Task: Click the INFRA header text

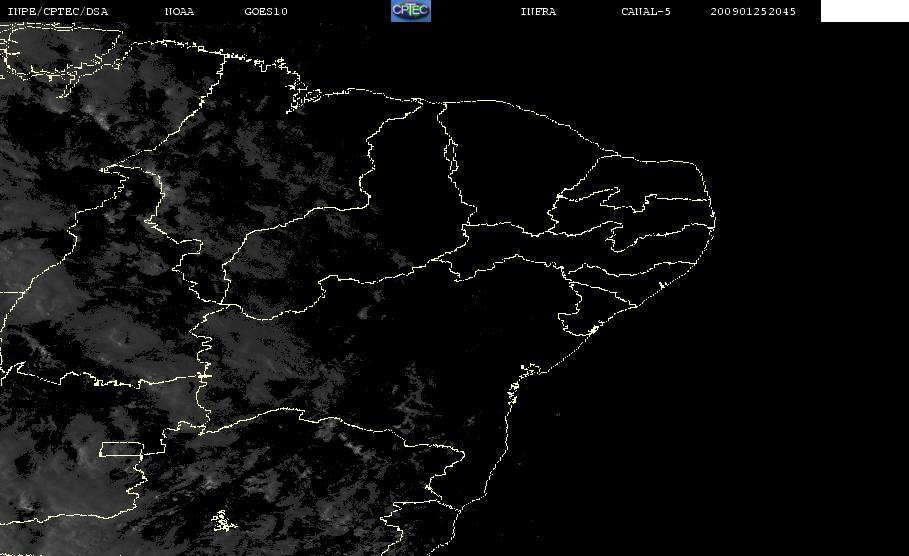Action: click(538, 12)
